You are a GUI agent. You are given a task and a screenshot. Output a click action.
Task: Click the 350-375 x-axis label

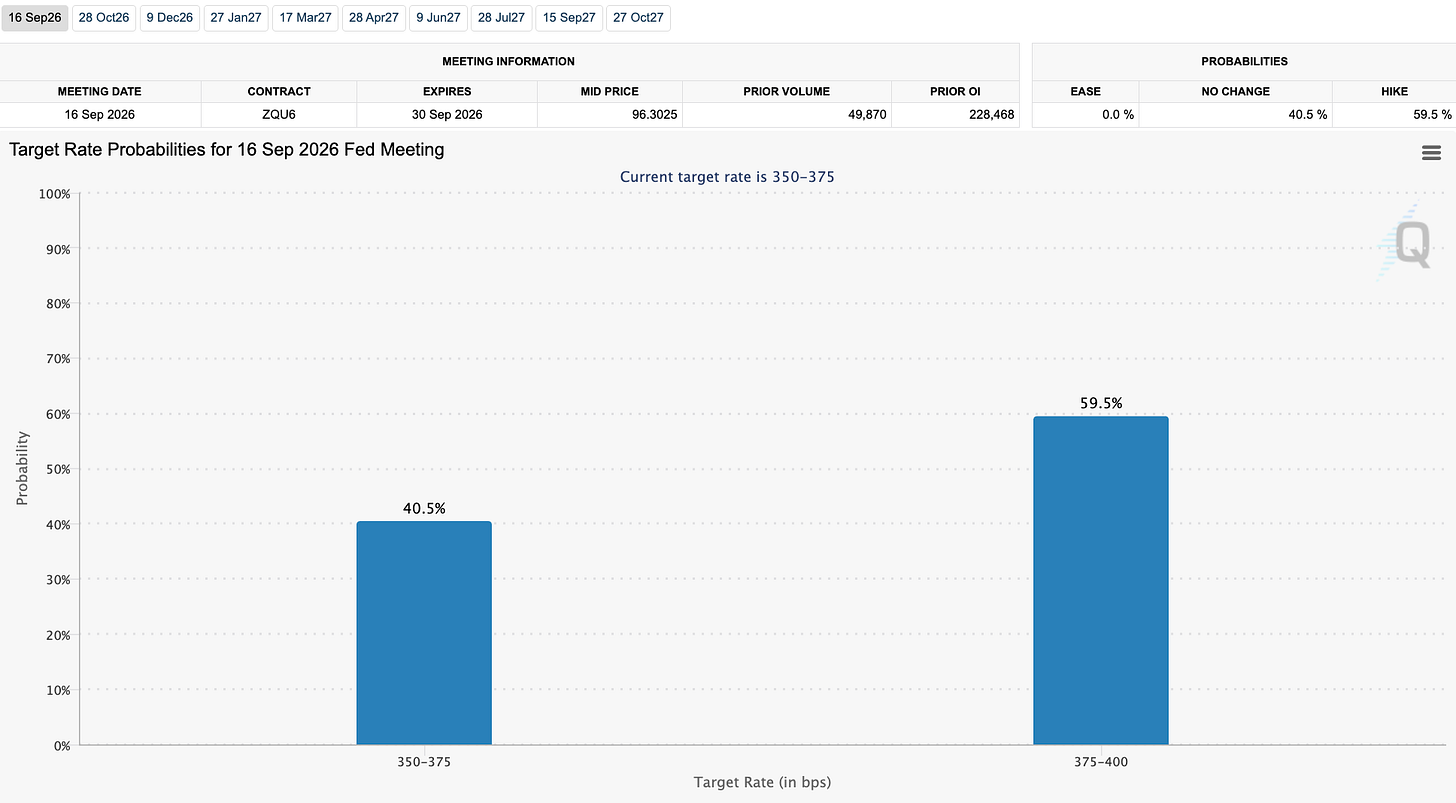[x=424, y=760]
